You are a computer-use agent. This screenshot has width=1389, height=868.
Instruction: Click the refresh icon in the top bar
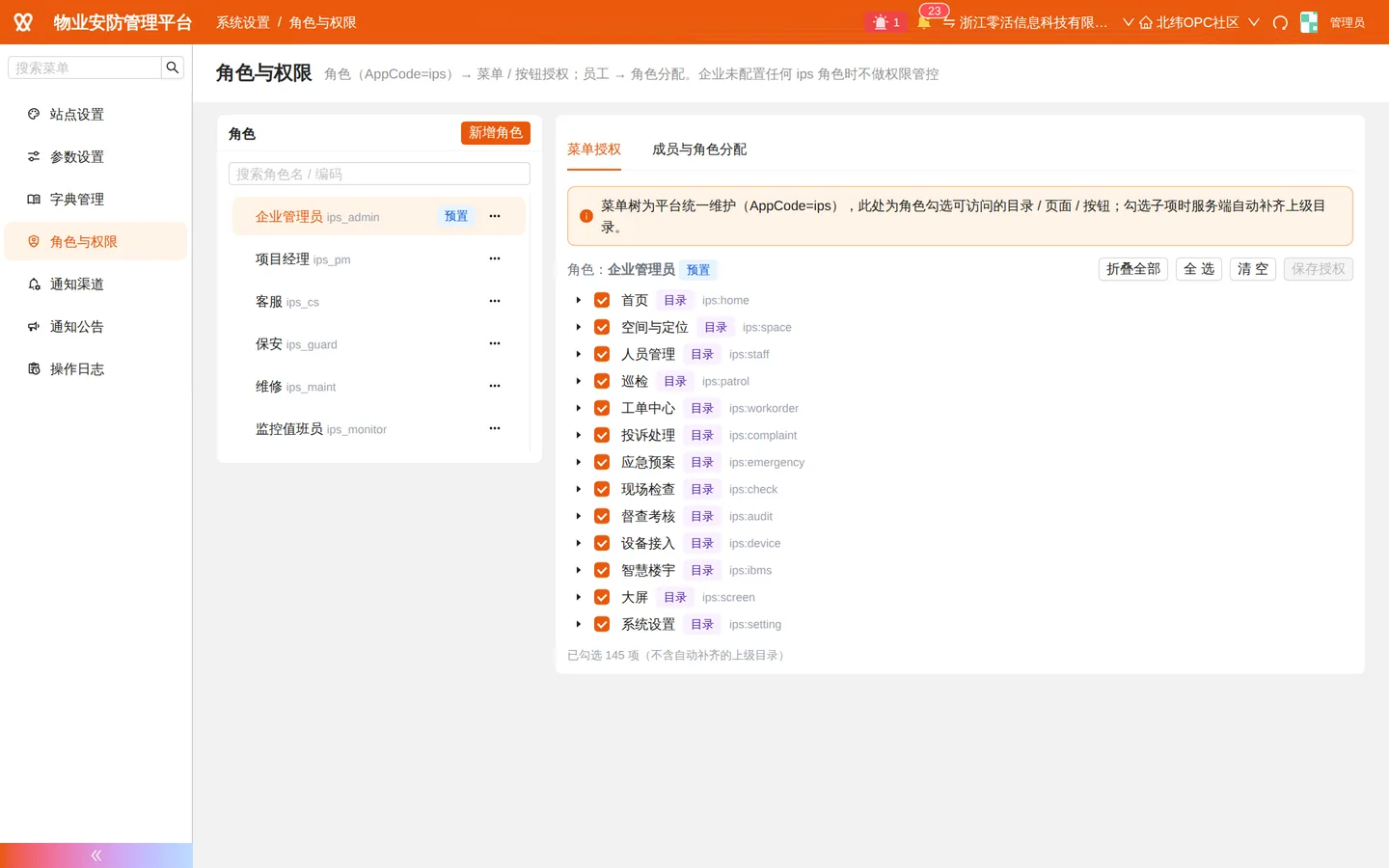pos(1280,22)
